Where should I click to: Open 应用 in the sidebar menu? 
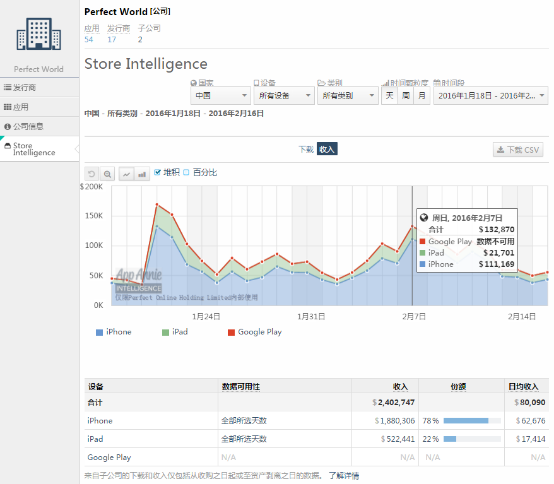[x=40, y=107]
